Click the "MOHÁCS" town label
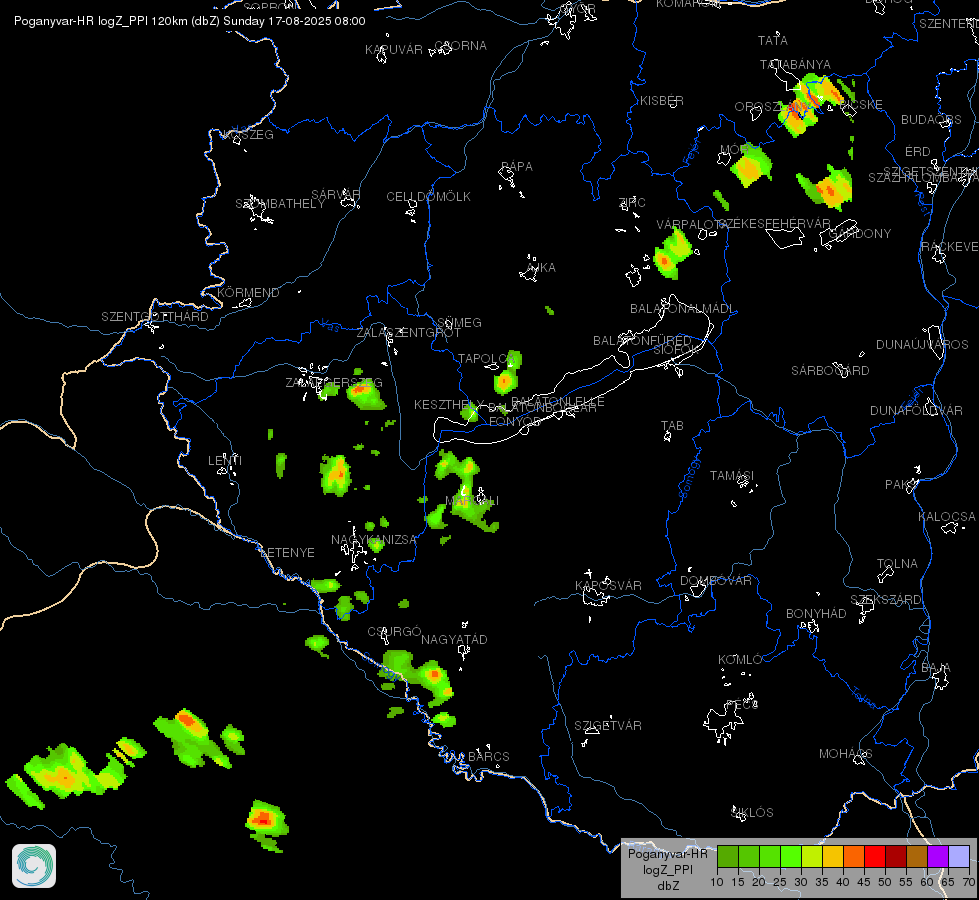The height and width of the screenshot is (900, 979). [x=845, y=754]
